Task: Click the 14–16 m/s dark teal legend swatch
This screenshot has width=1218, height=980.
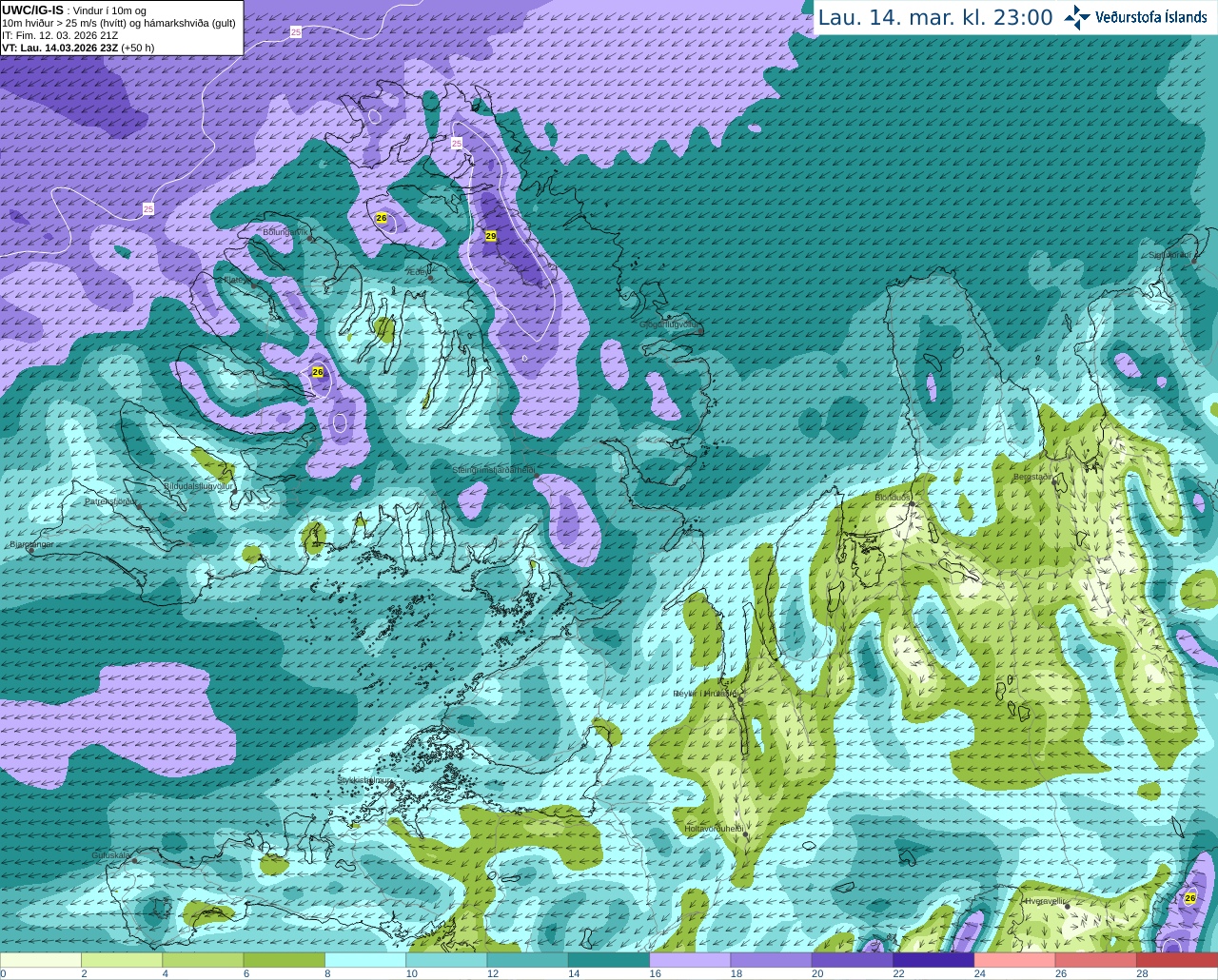Action: [x=609, y=960]
